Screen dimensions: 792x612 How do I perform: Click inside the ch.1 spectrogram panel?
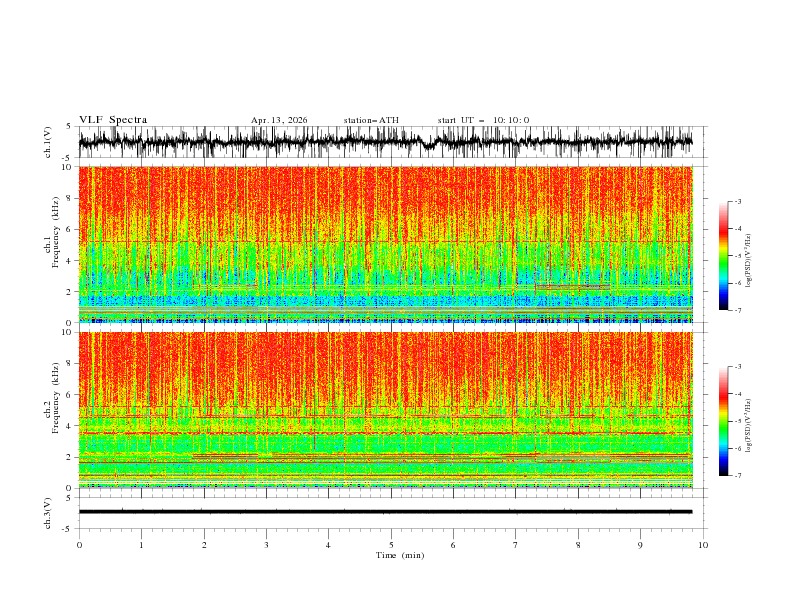pyautogui.click(x=385, y=244)
